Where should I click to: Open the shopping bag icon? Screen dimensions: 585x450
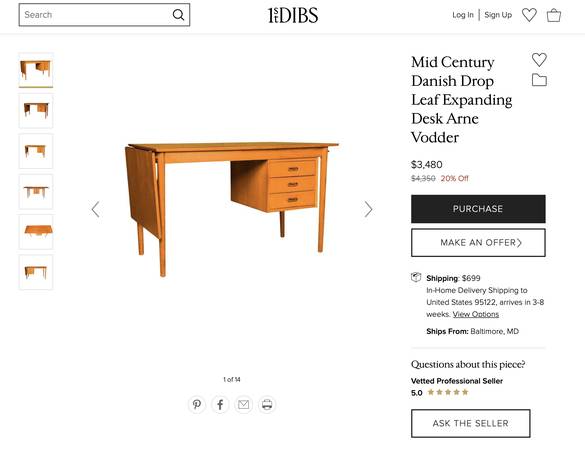(x=554, y=15)
